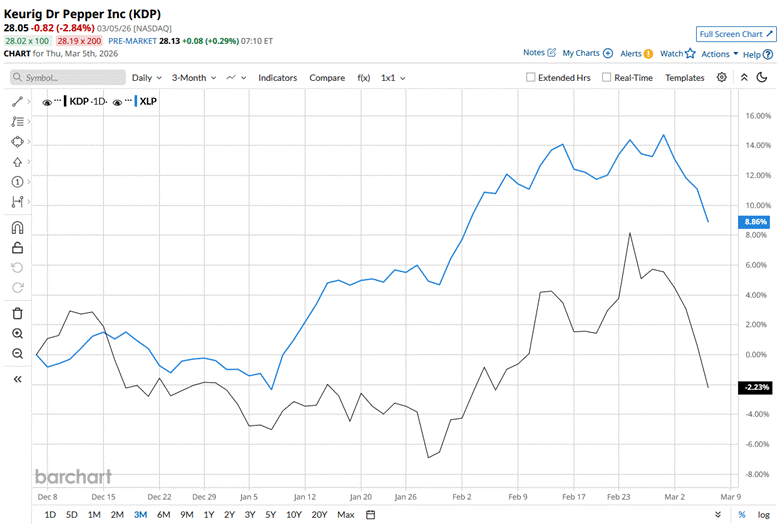This screenshot has width=780, height=524.
Task: Open the Daily interval dropdown
Action: pos(147,78)
